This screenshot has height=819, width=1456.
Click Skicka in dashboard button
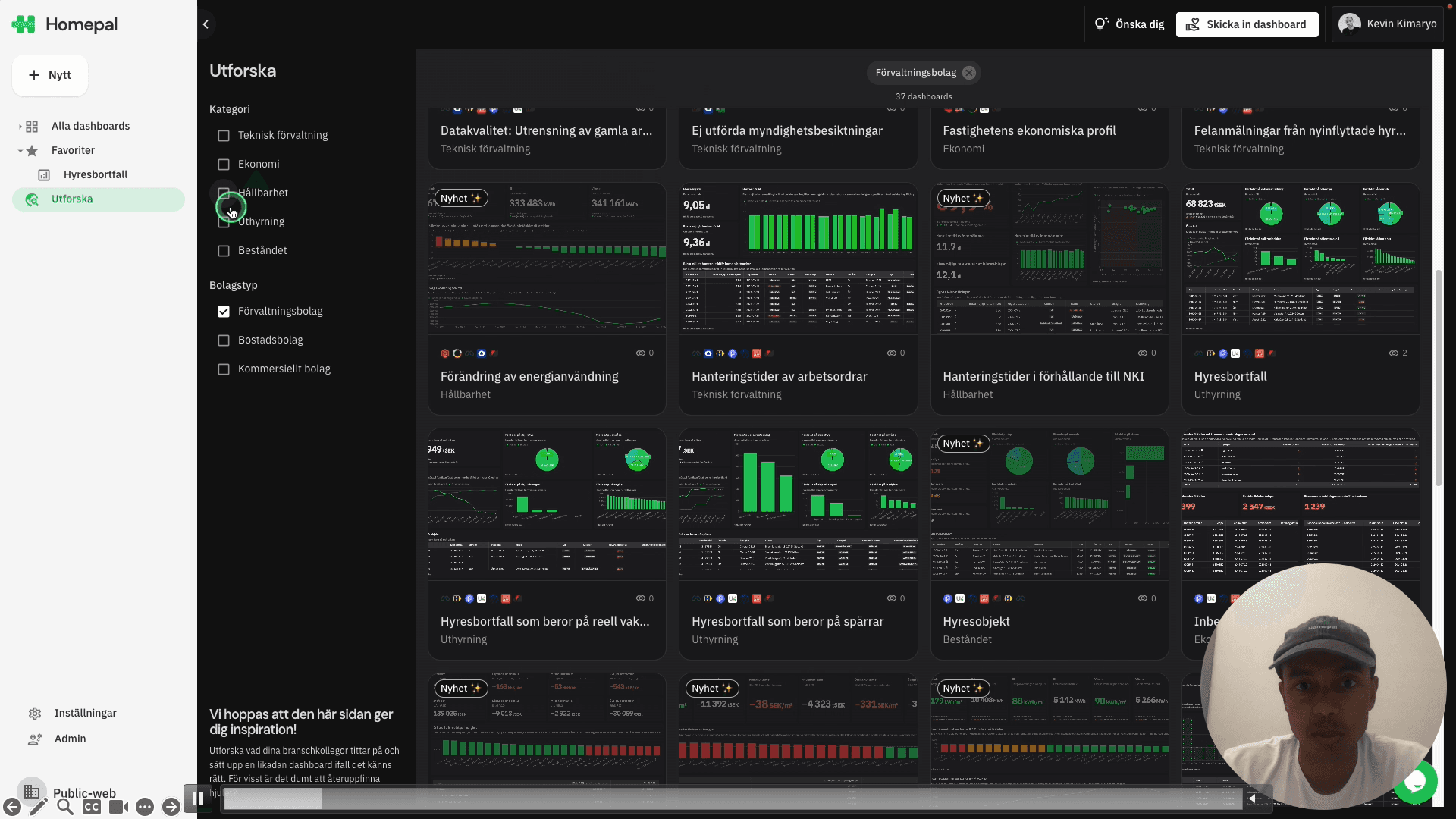point(1247,24)
